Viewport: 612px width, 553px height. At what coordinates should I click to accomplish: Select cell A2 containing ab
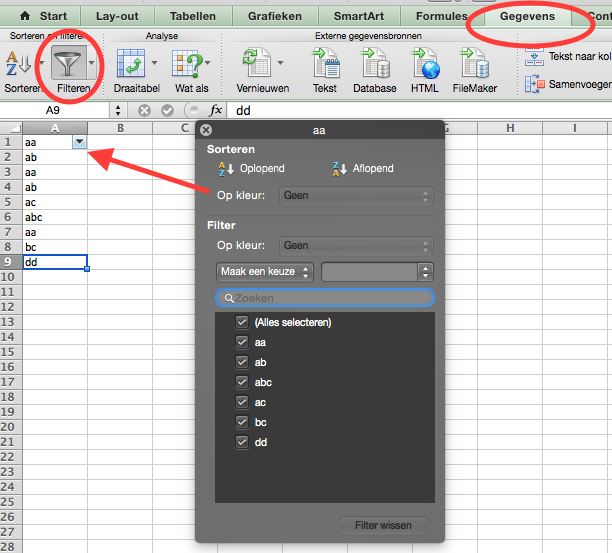[x=55, y=157]
